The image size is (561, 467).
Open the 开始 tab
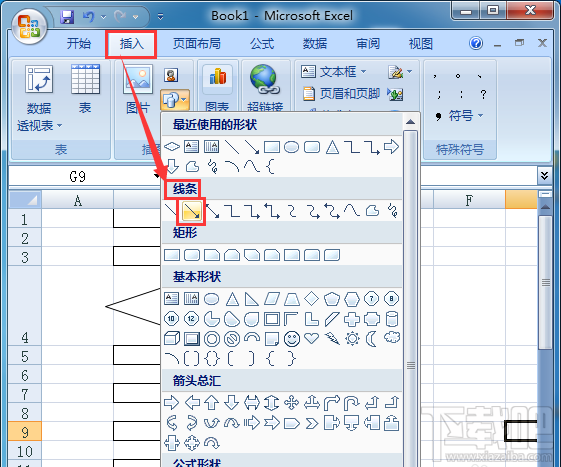point(79,44)
